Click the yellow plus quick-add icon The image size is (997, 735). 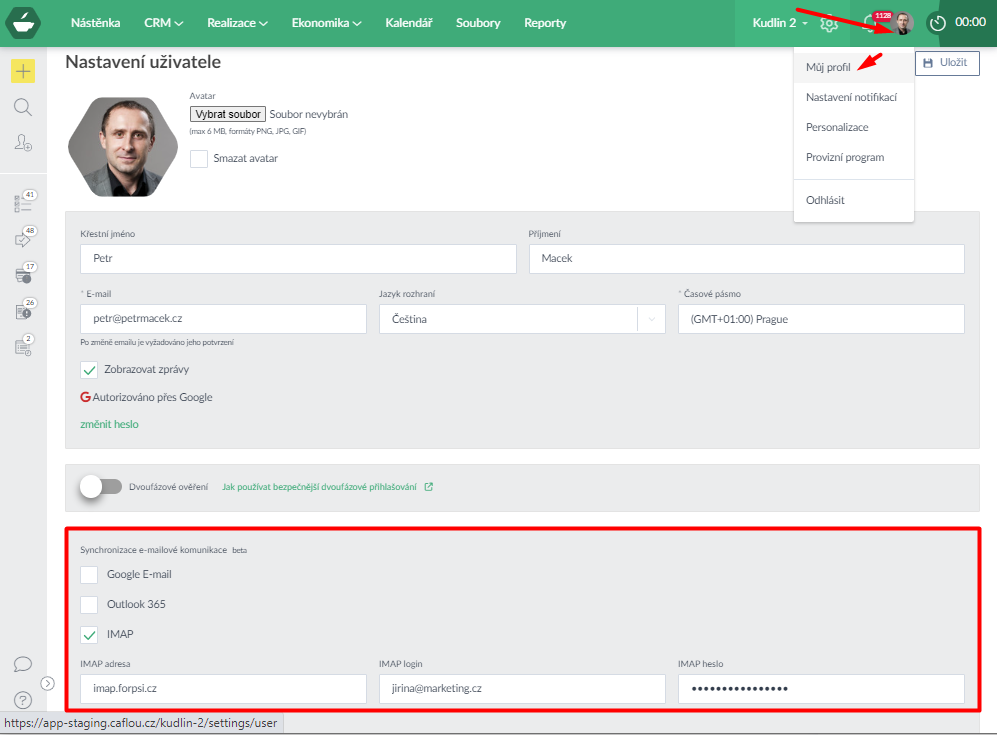tap(23, 71)
